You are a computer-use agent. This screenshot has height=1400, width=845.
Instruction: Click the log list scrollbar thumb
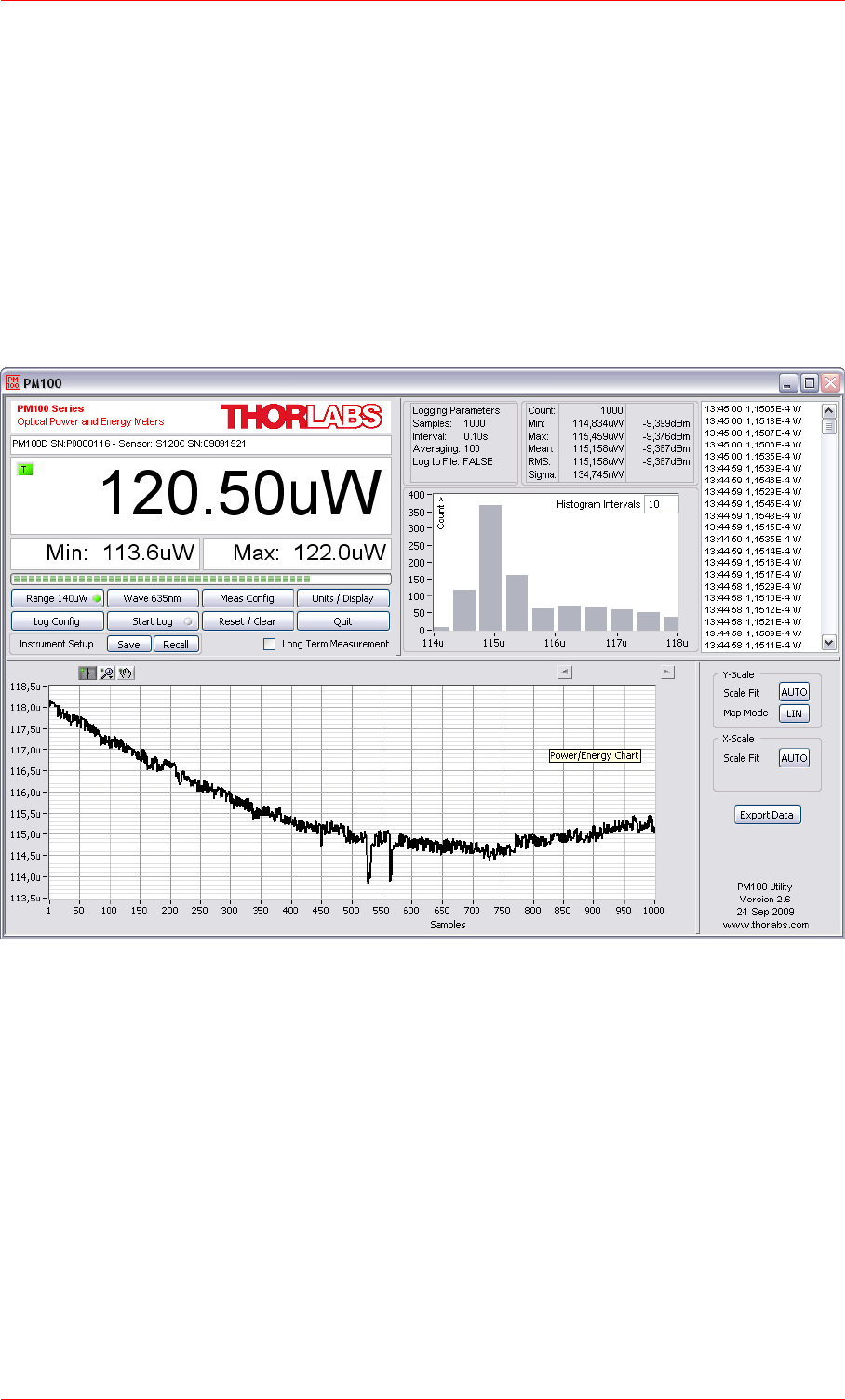tap(829, 426)
